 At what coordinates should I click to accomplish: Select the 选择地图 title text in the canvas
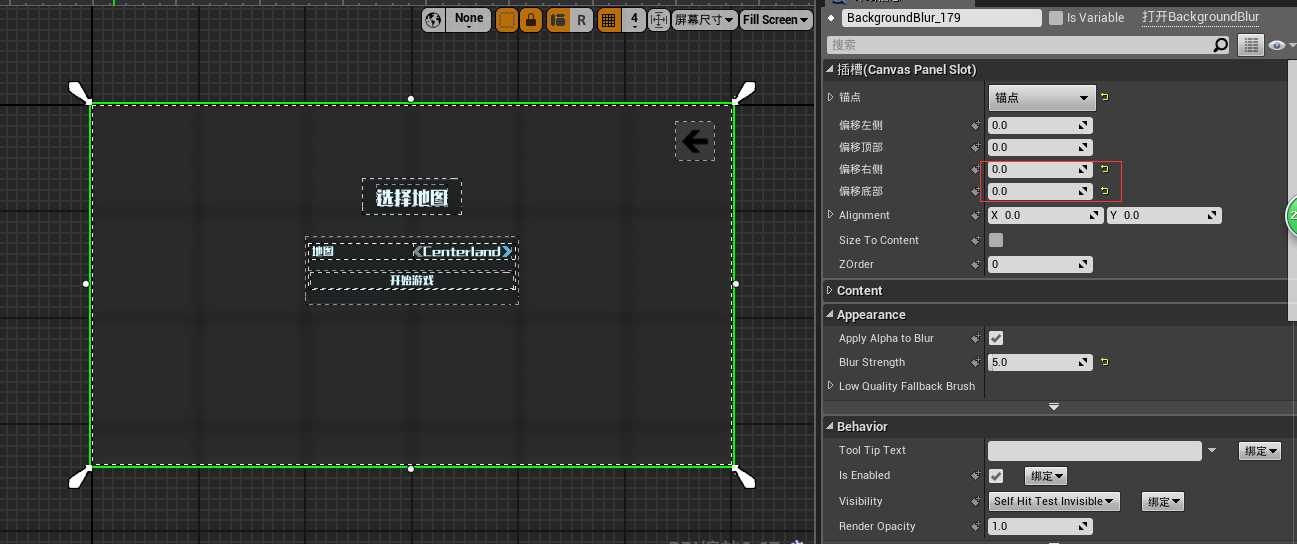point(412,197)
